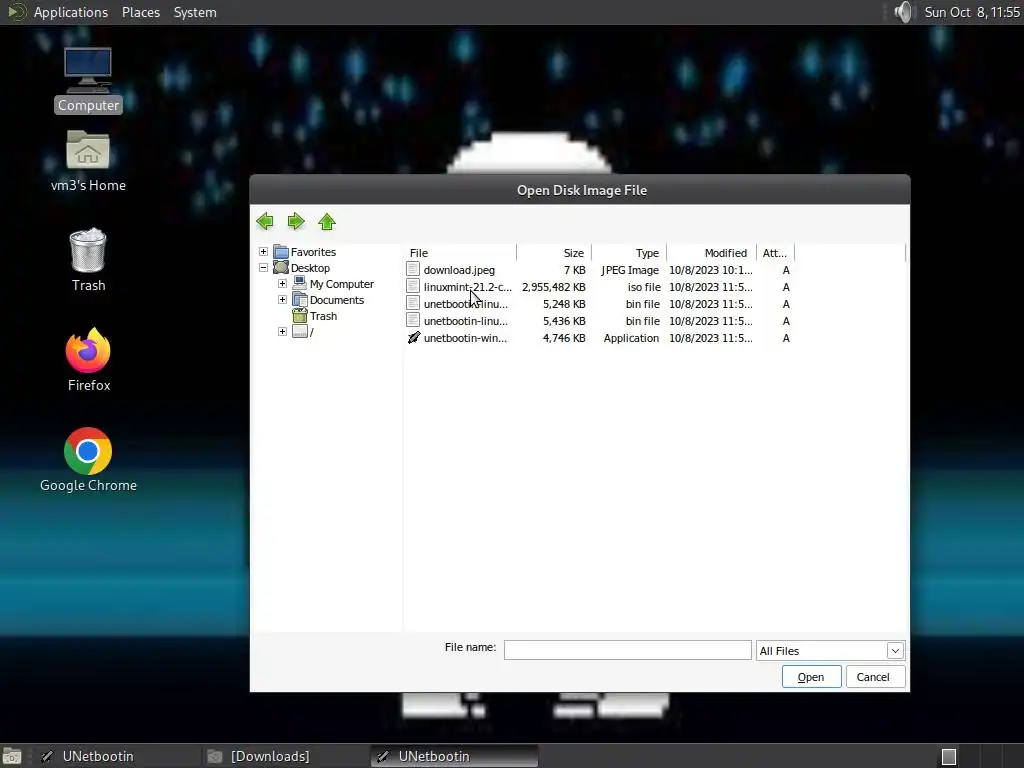This screenshot has height=768, width=1024.
Task: Collapse the Desktop tree node
Action: 263,267
